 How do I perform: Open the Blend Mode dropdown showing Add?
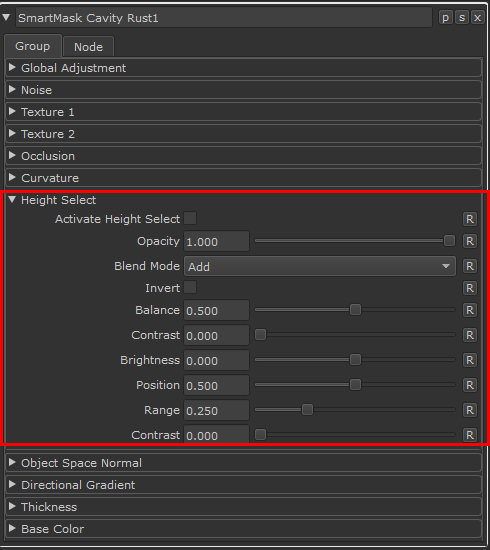pyautogui.click(x=320, y=266)
